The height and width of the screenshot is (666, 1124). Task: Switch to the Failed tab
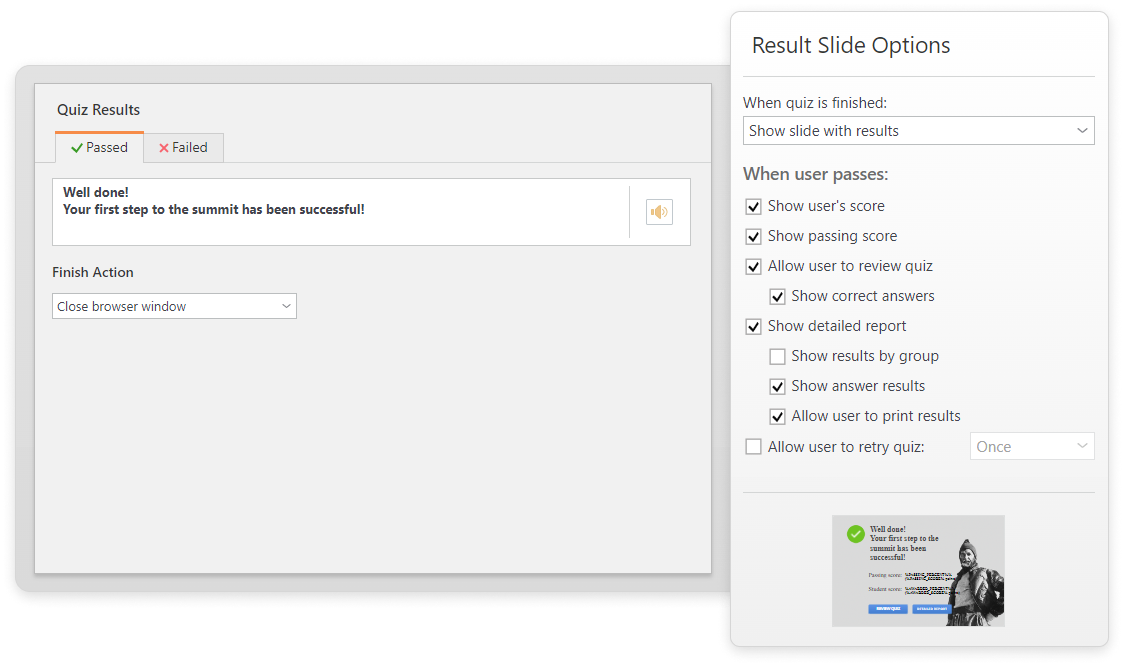[183, 147]
